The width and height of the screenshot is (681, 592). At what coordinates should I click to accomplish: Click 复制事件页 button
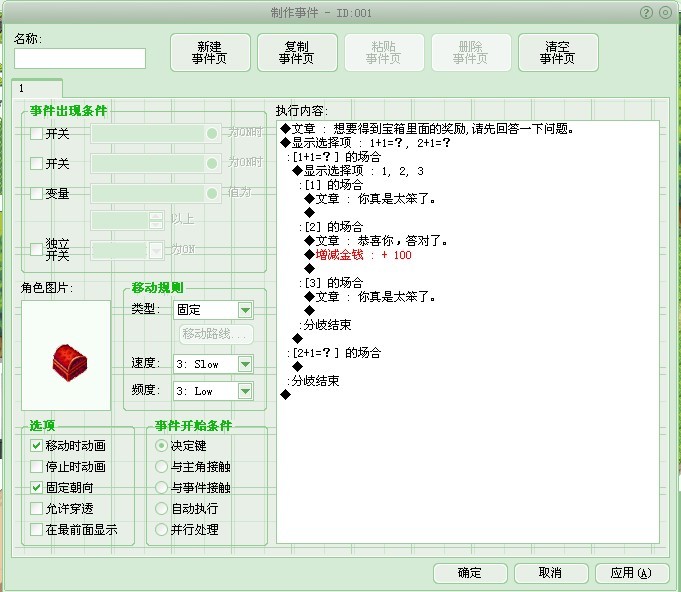click(297, 53)
